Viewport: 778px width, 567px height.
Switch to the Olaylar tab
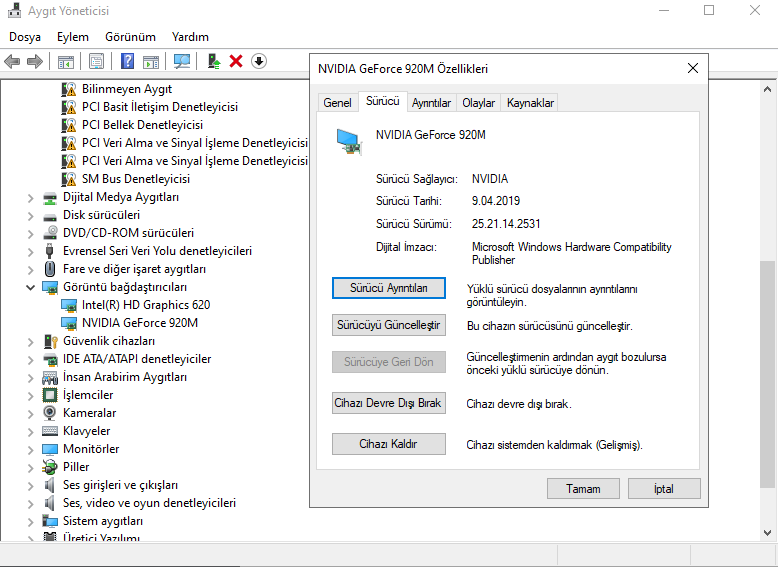pyautogui.click(x=478, y=103)
